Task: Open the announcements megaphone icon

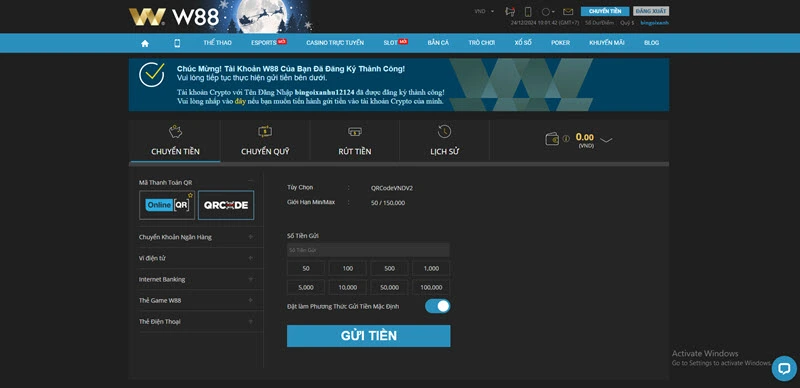Action: pyautogui.click(x=510, y=11)
